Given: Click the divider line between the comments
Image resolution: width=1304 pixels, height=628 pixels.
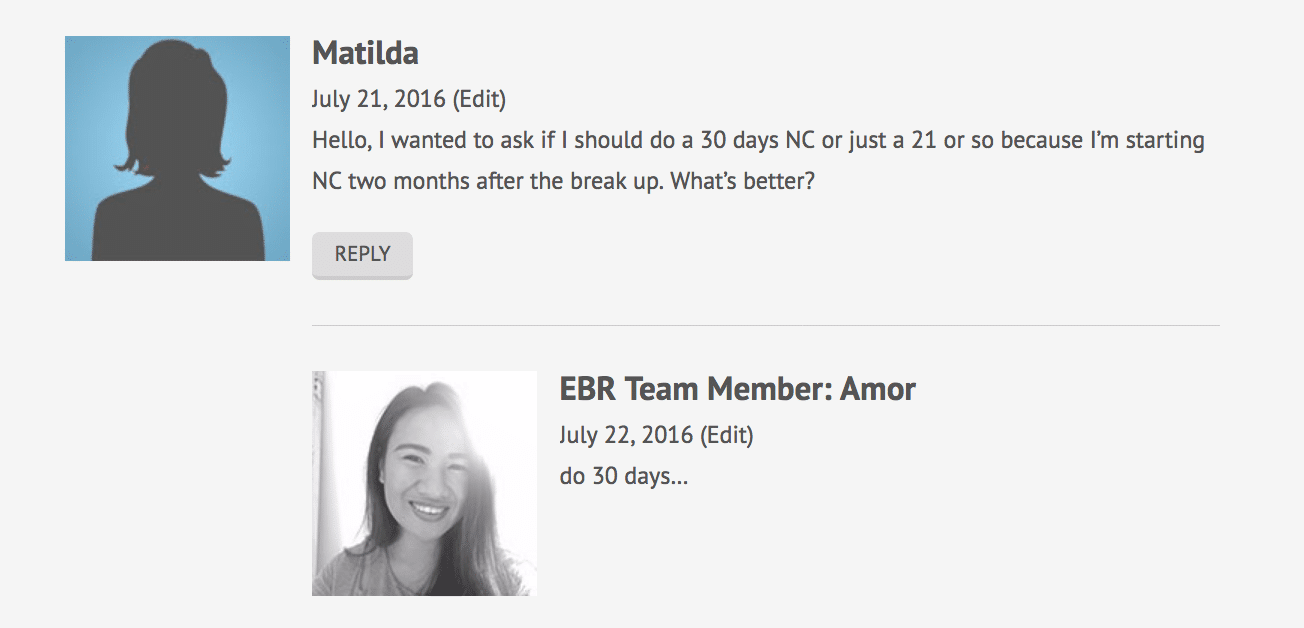Looking at the screenshot, I should click(765, 325).
